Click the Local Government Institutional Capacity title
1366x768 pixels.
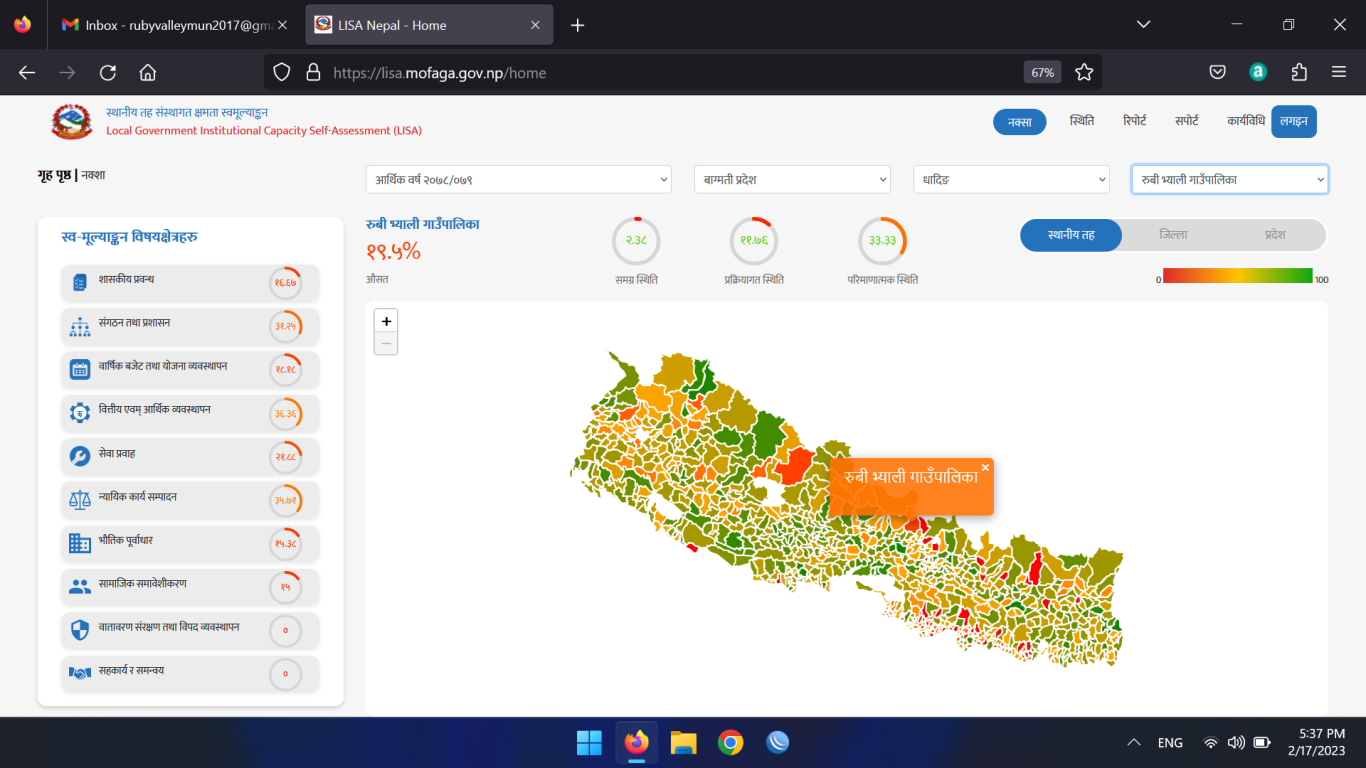pyautogui.click(x=264, y=130)
